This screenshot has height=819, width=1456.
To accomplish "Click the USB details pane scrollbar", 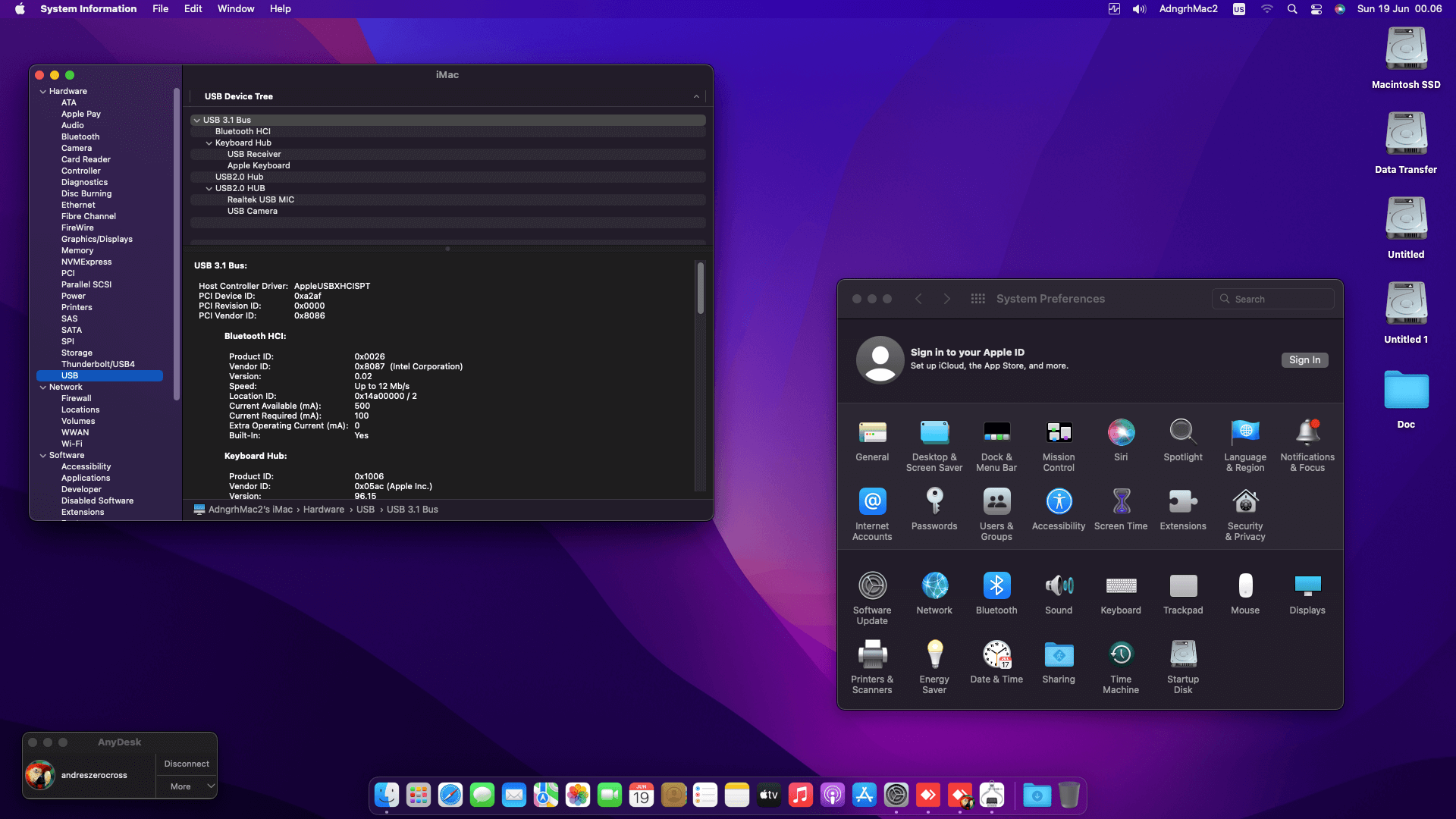I will [700, 288].
